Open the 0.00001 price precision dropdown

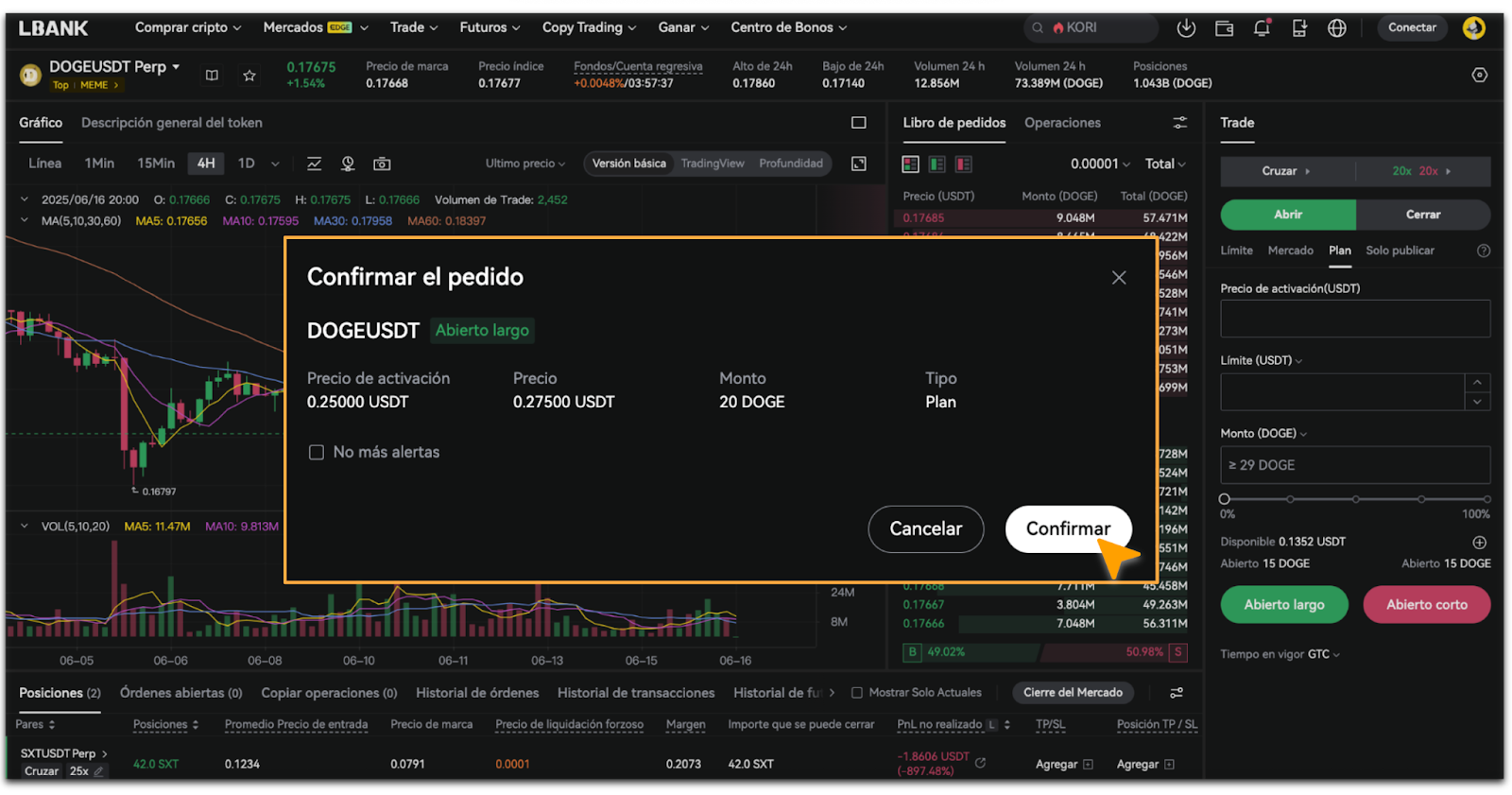tap(1100, 164)
